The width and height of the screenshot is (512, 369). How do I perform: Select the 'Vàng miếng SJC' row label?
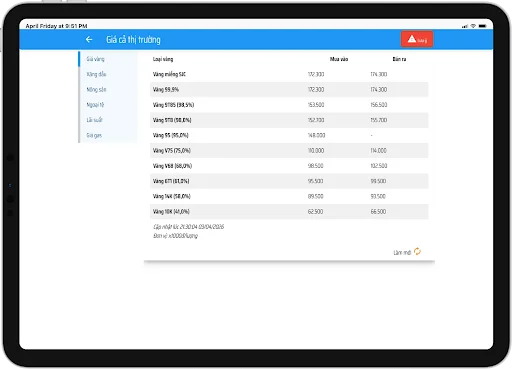click(x=169, y=74)
